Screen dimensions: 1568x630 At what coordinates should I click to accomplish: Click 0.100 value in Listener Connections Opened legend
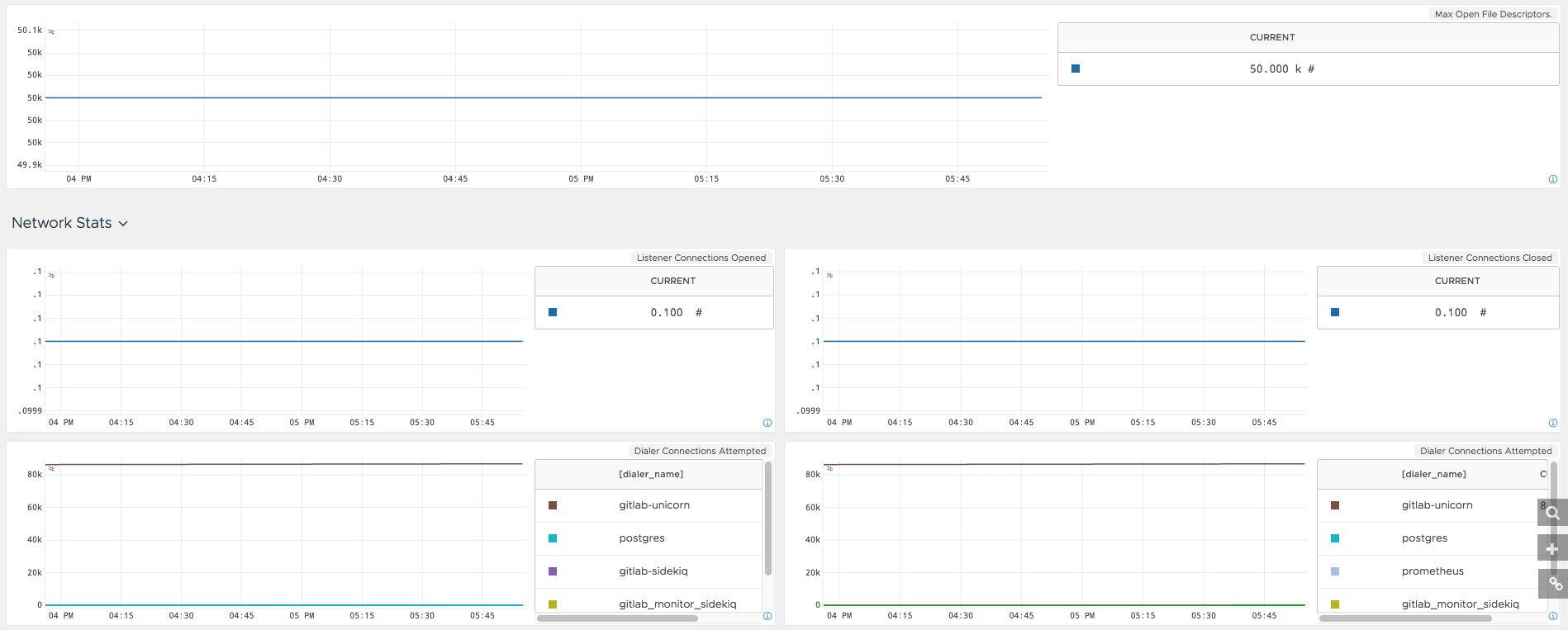point(676,313)
